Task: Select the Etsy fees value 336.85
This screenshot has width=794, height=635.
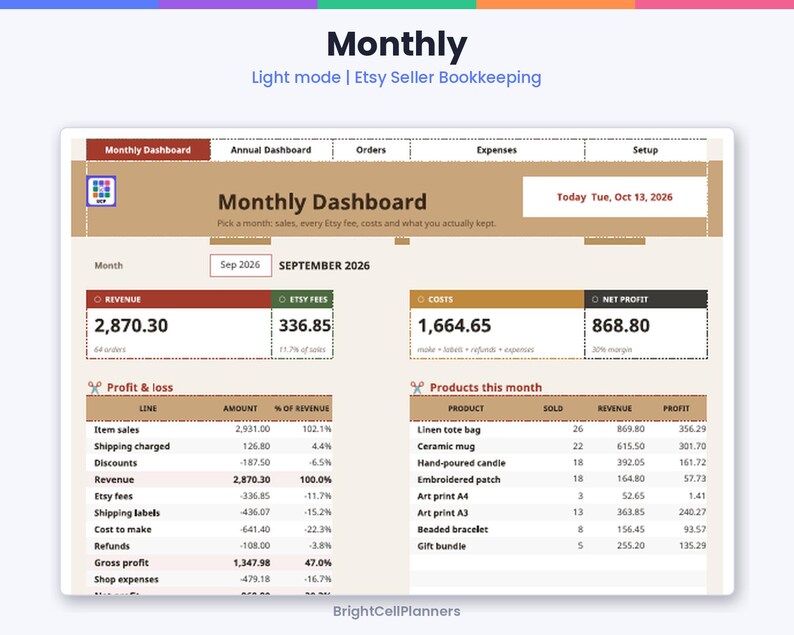Action: click(x=304, y=326)
